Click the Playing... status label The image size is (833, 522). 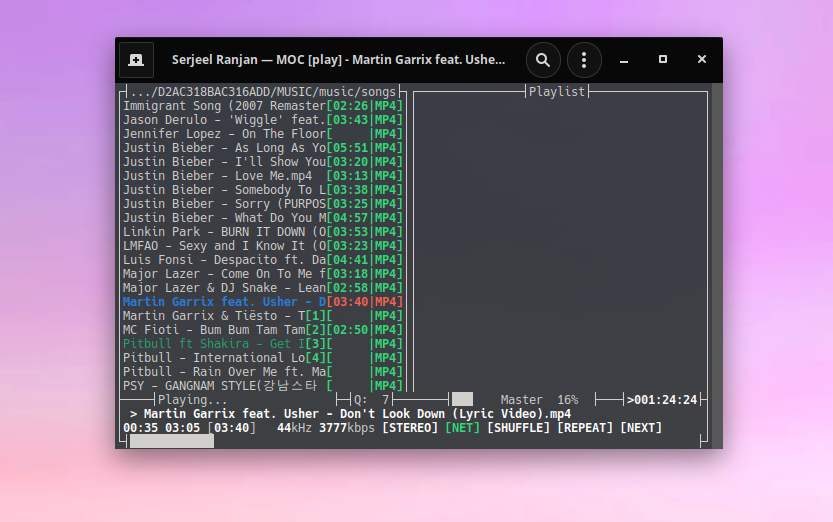[x=192, y=400]
